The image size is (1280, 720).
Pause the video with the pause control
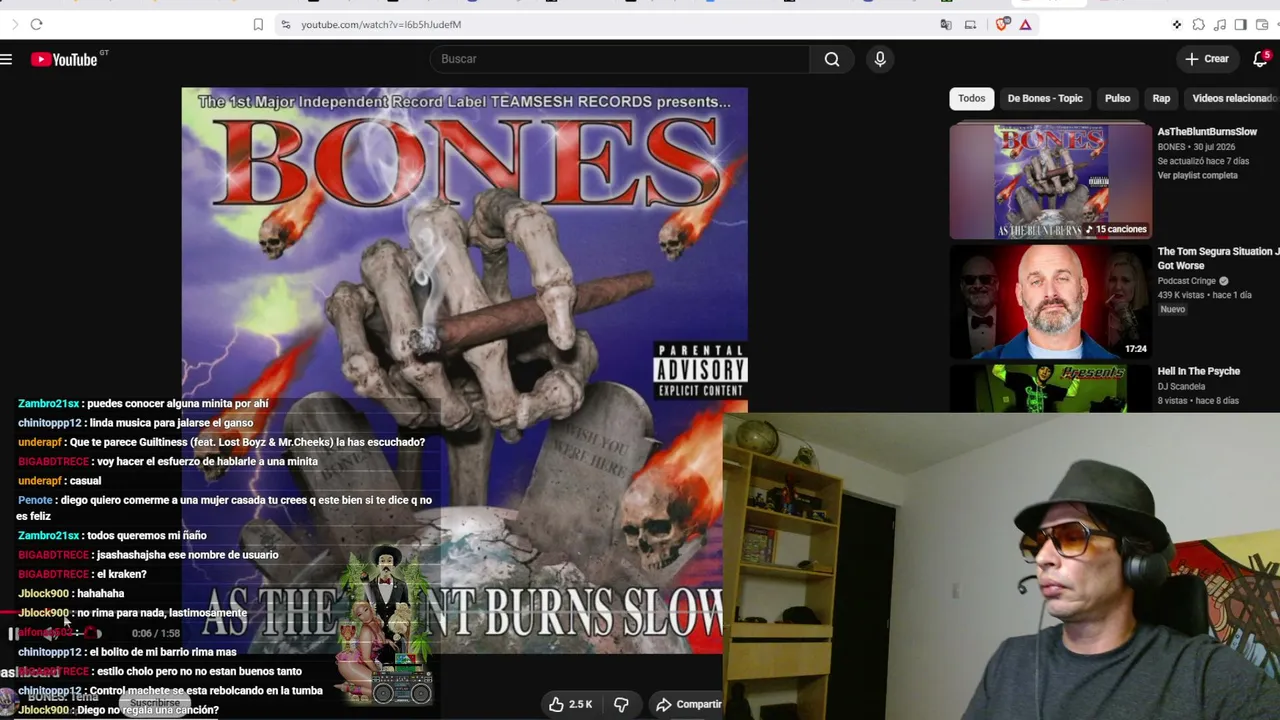13,633
